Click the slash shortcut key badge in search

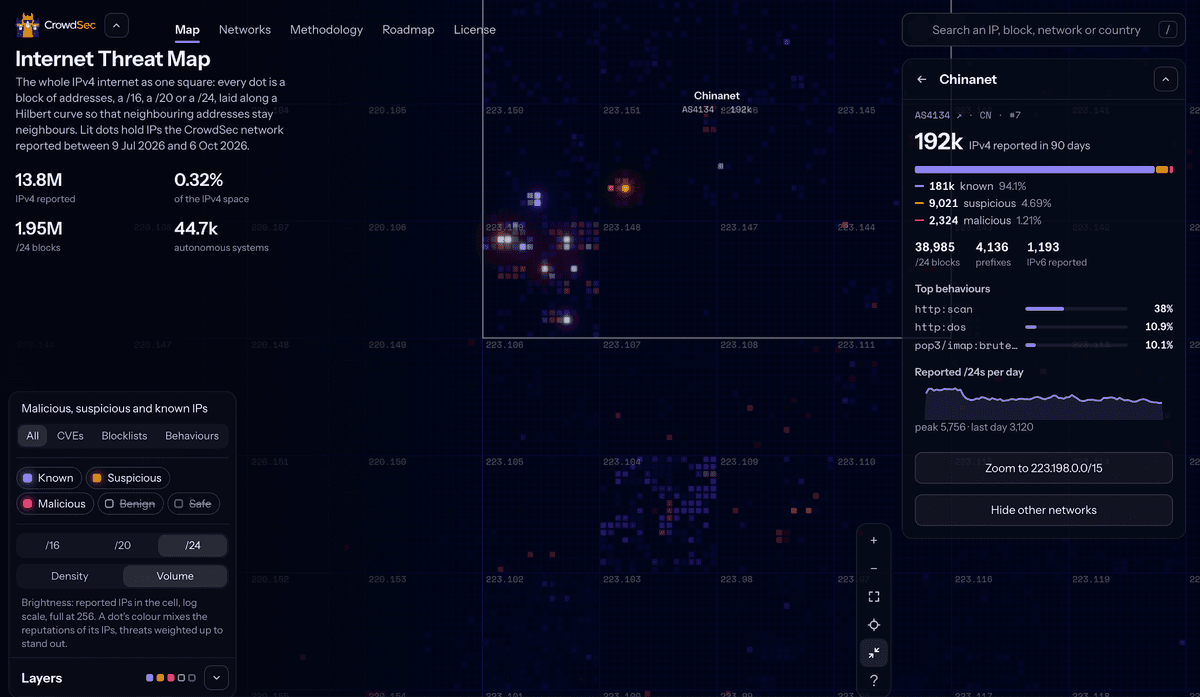click(x=1167, y=30)
